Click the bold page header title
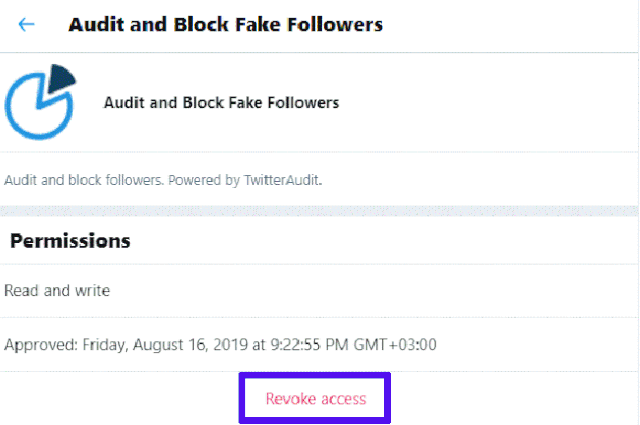This screenshot has height=425, width=640. 225,24
